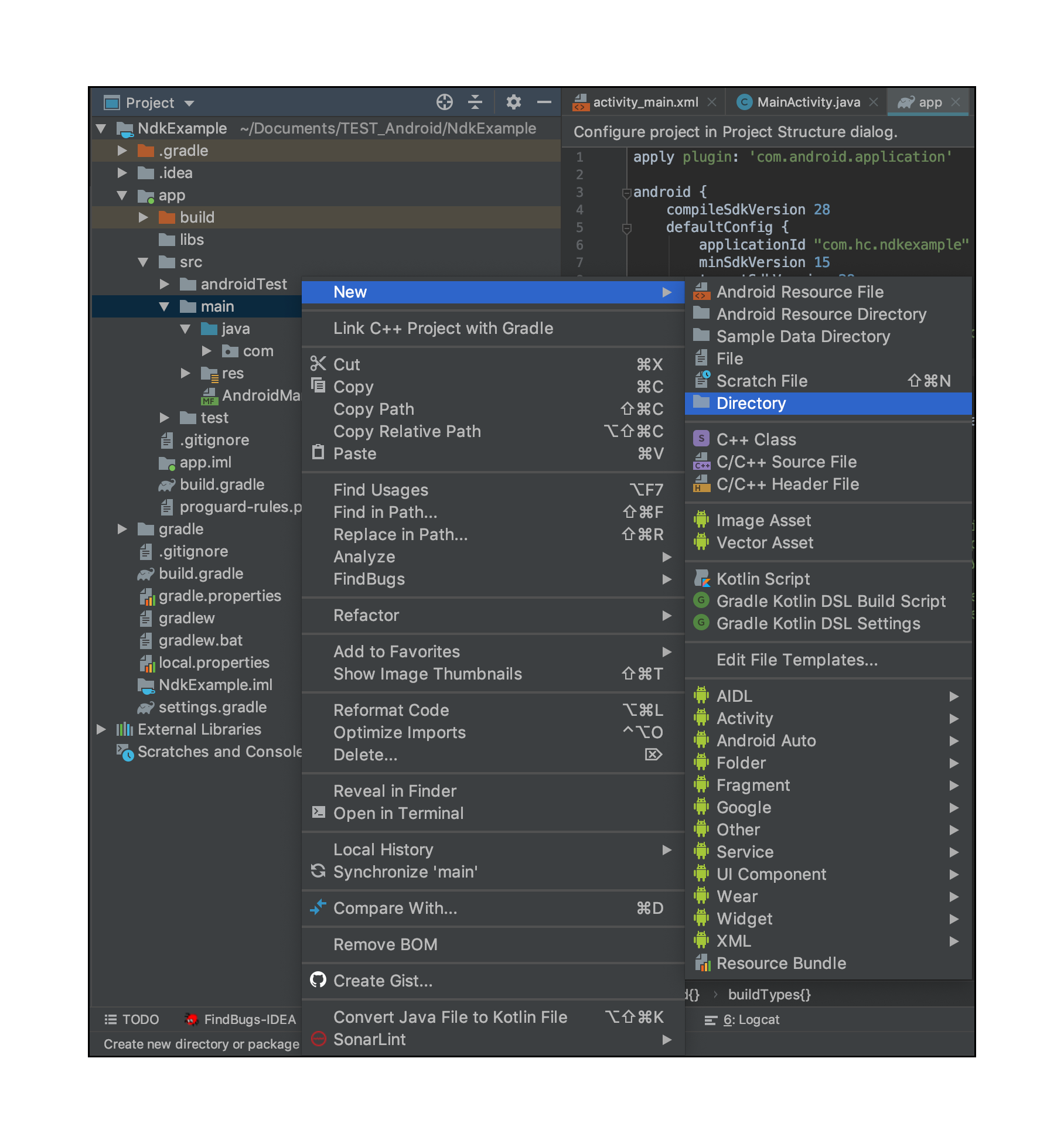The image size is (1064, 1147).
Task: Expand the build folder
Action: click(x=143, y=217)
